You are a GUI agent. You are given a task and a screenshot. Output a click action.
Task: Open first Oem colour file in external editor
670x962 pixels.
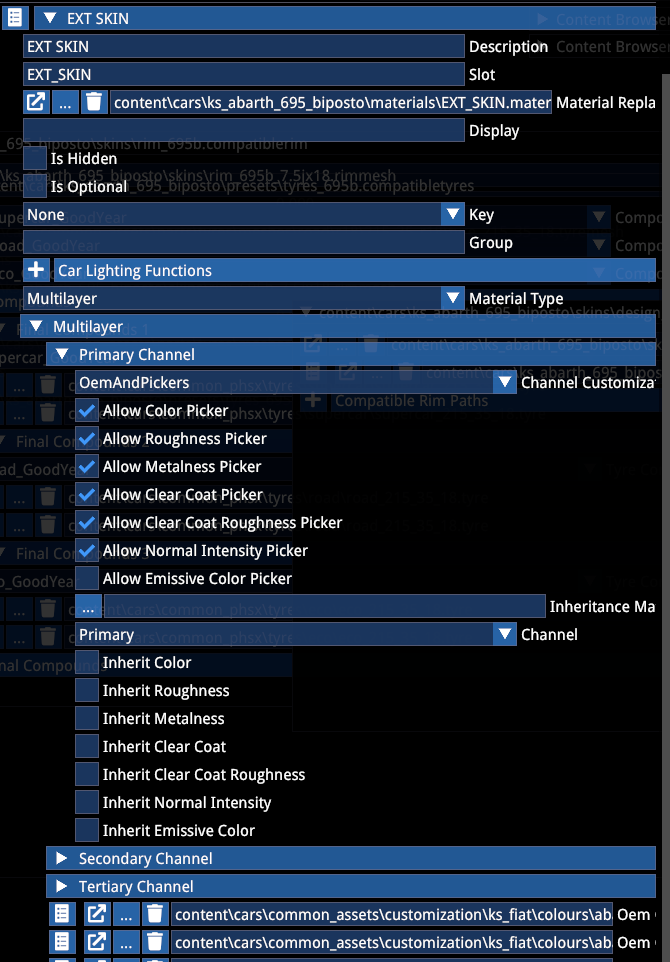tap(96, 915)
